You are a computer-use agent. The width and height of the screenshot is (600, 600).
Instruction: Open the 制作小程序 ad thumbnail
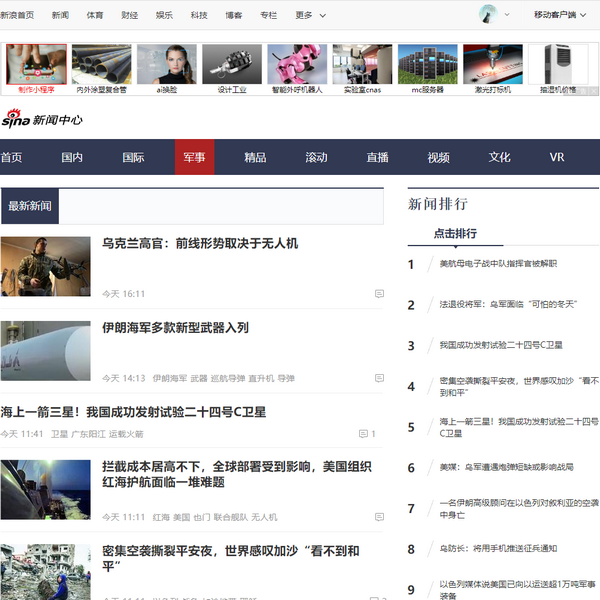37,65
